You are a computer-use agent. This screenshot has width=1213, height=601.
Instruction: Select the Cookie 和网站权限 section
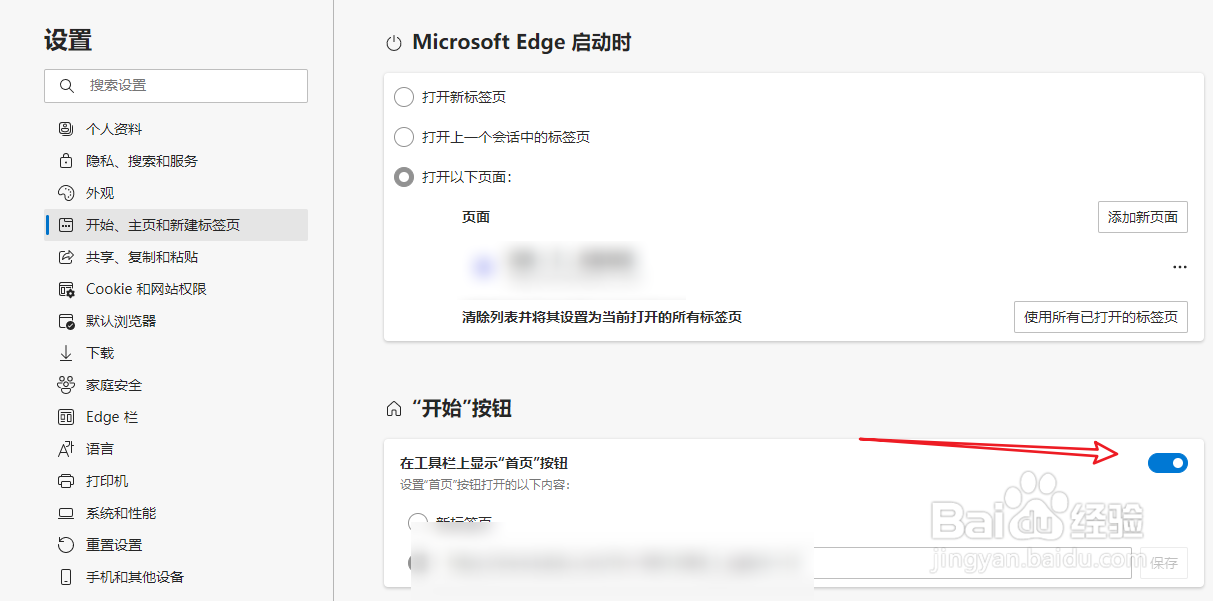[146, 288]
